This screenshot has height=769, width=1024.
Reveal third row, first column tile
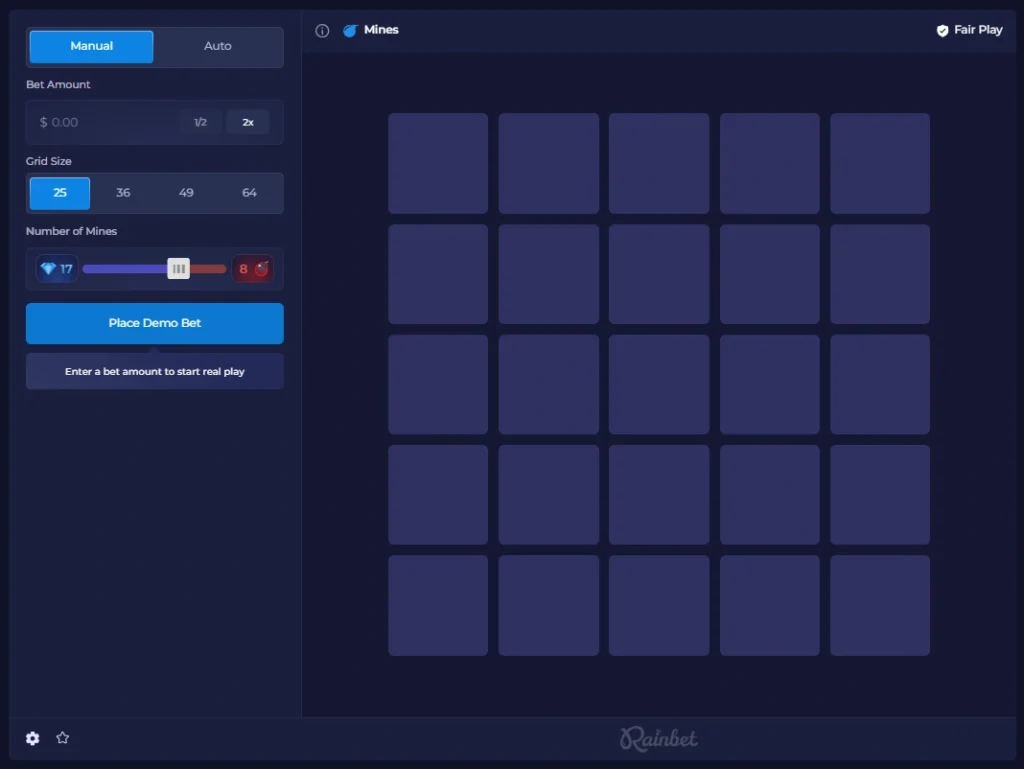[x=438, y=384]
